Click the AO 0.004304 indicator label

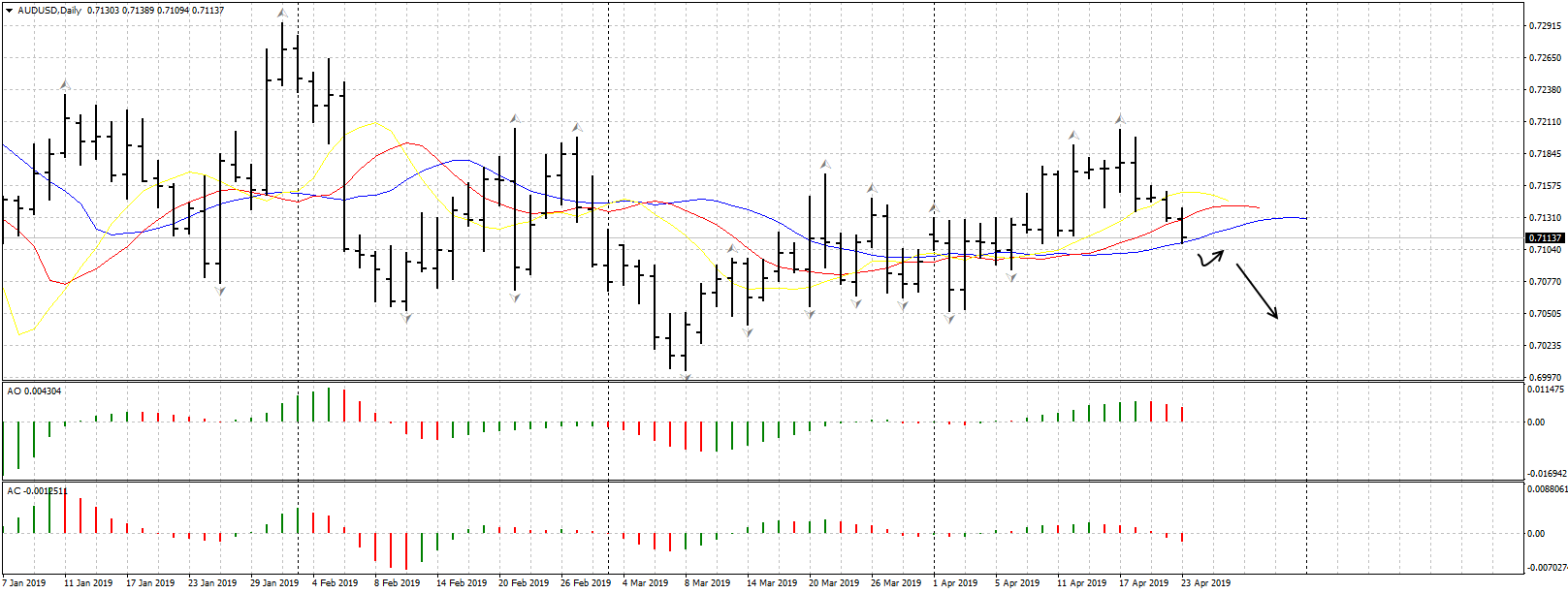(34, 391)
